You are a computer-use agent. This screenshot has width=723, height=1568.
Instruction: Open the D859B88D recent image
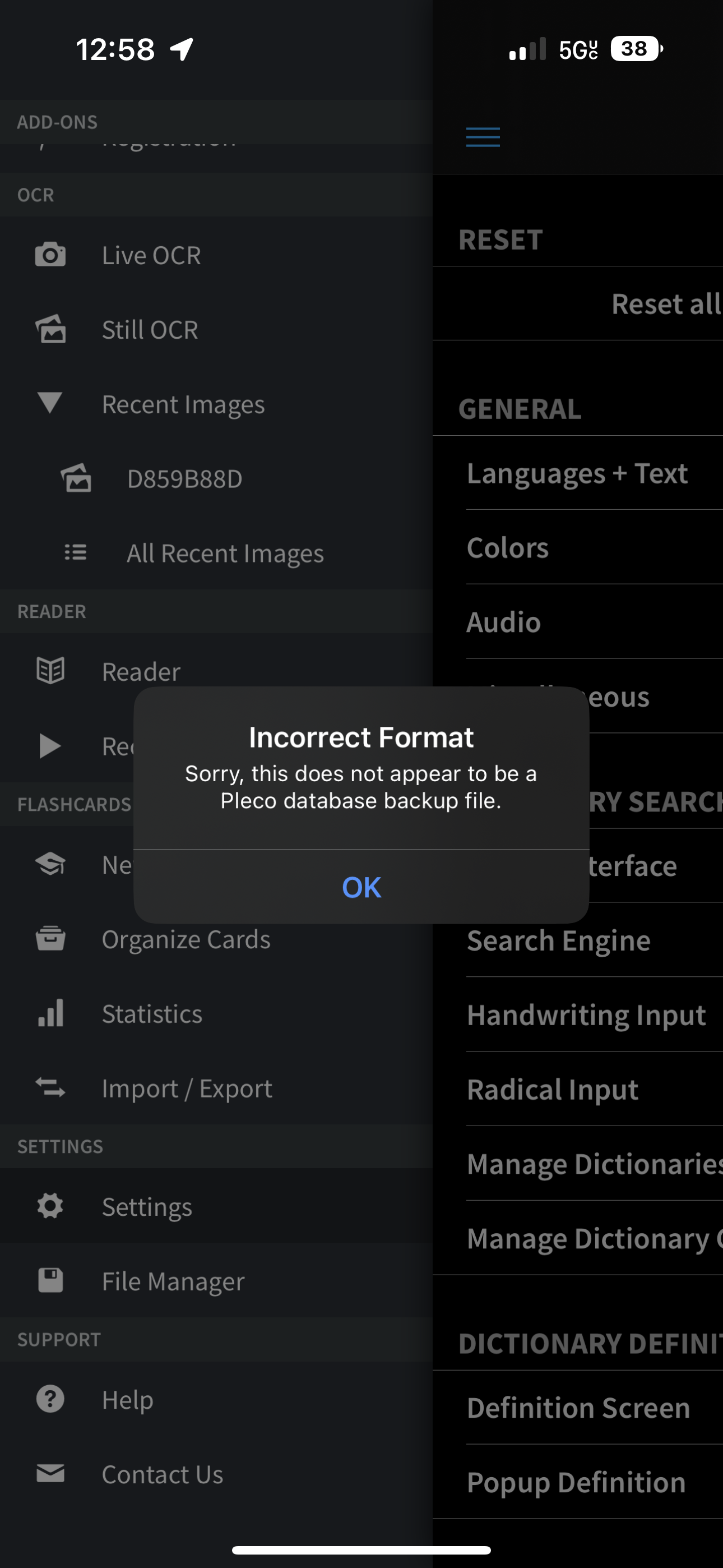184,479
